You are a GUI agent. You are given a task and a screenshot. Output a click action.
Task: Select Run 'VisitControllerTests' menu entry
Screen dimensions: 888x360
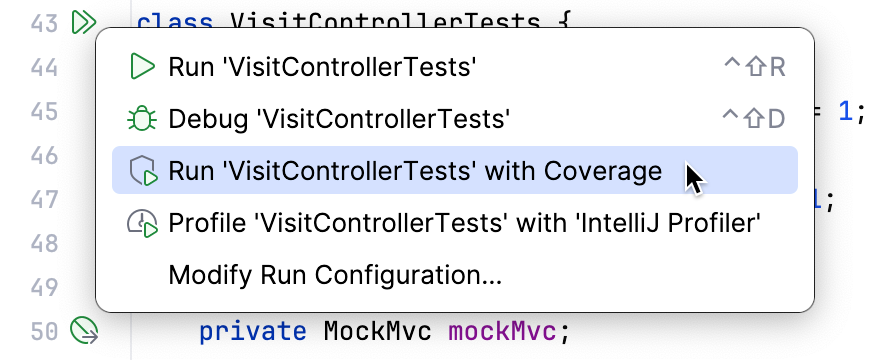[x=455, y=67]
